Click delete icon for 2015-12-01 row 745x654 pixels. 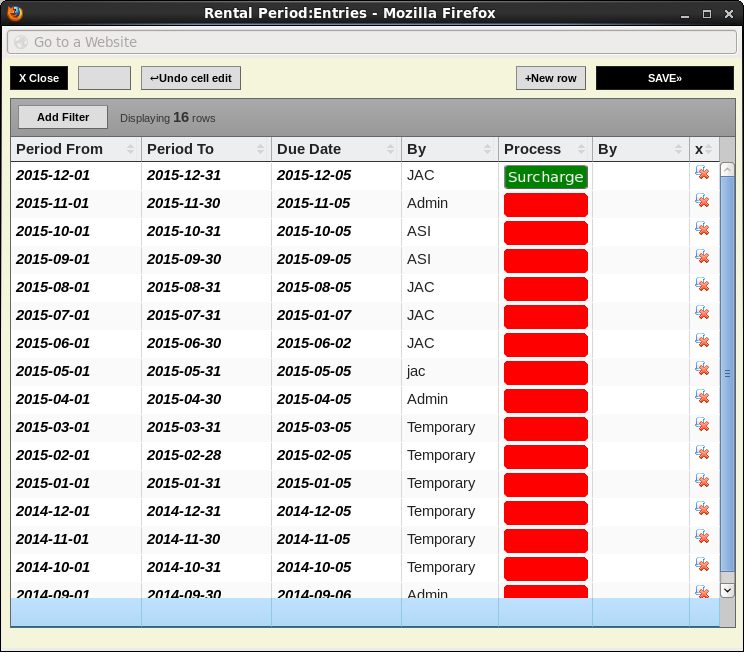[702, 174]
